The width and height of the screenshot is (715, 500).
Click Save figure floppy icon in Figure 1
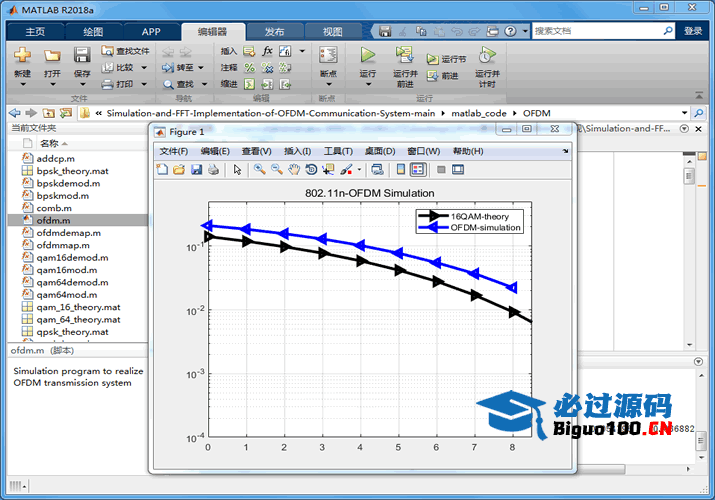pyautogui.click(x=197, y=170)
